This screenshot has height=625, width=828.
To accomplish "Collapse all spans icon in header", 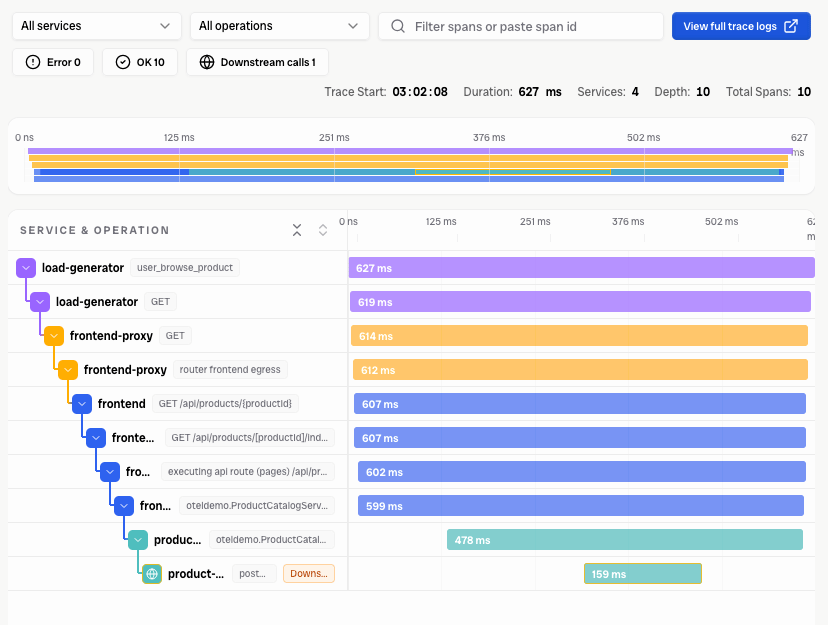I will (x=297, y=230).
